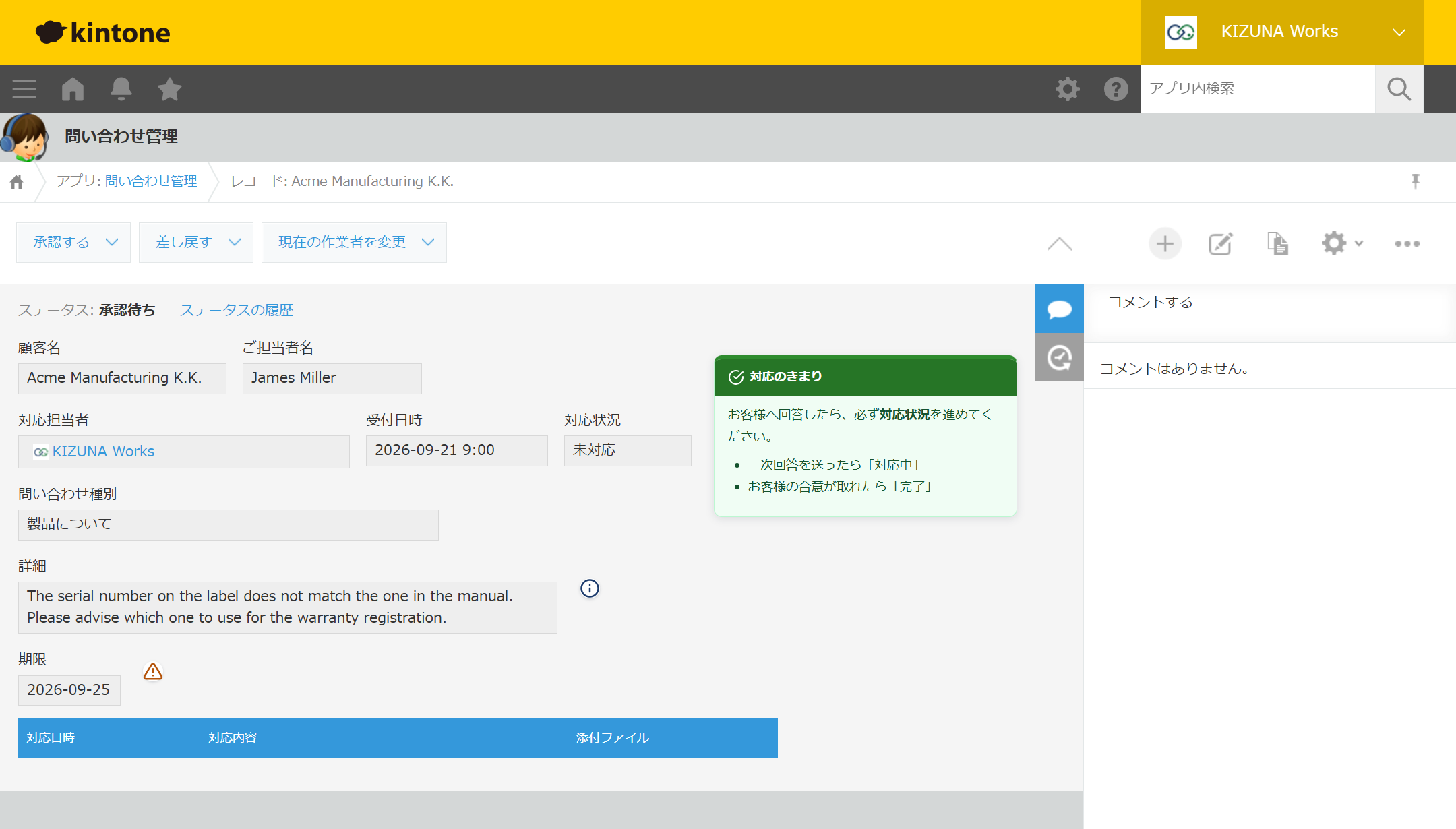Open help with the question mark icon

(x=1116, y=89)
